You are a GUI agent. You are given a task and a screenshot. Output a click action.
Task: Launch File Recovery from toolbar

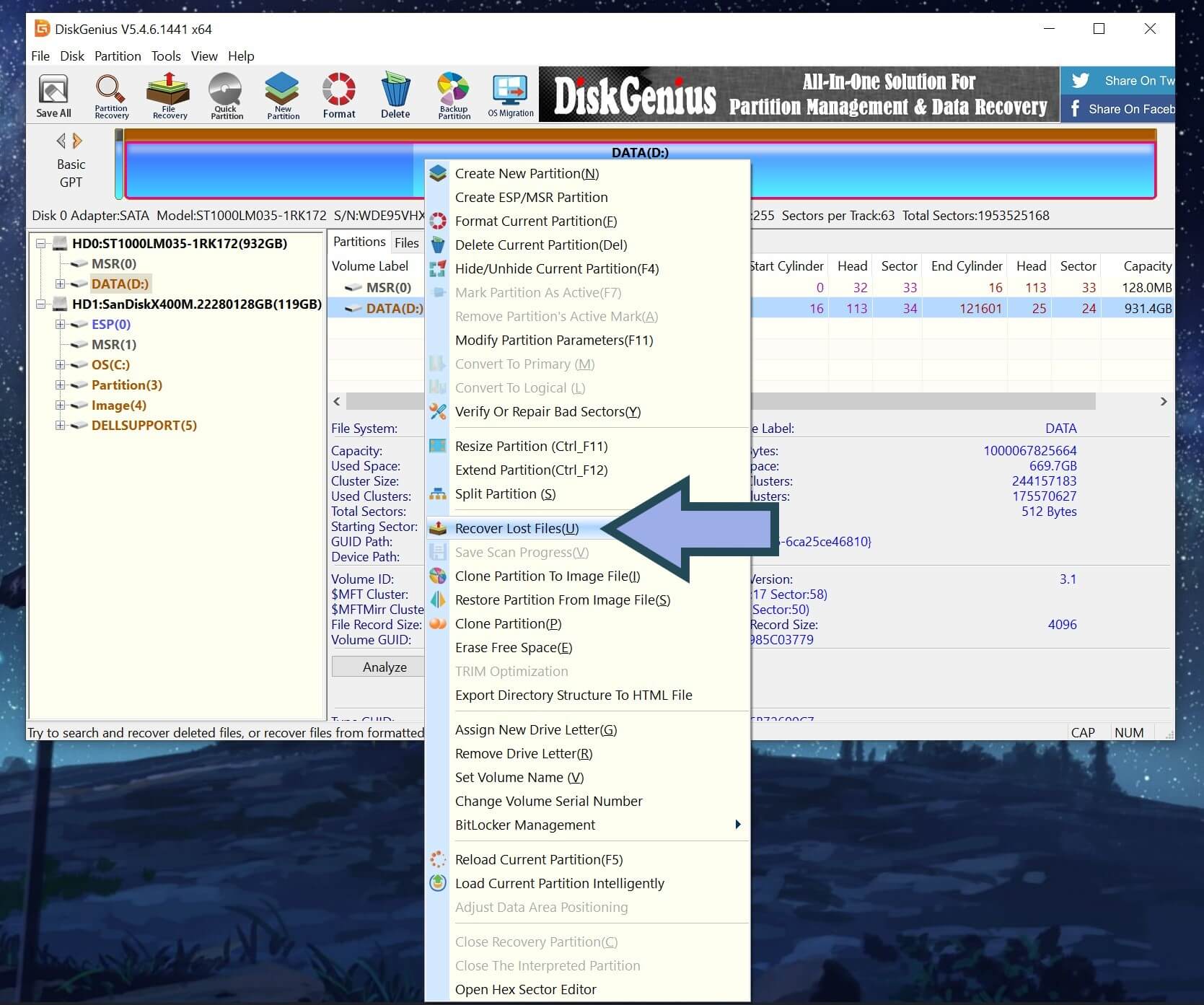coord(169,95)
